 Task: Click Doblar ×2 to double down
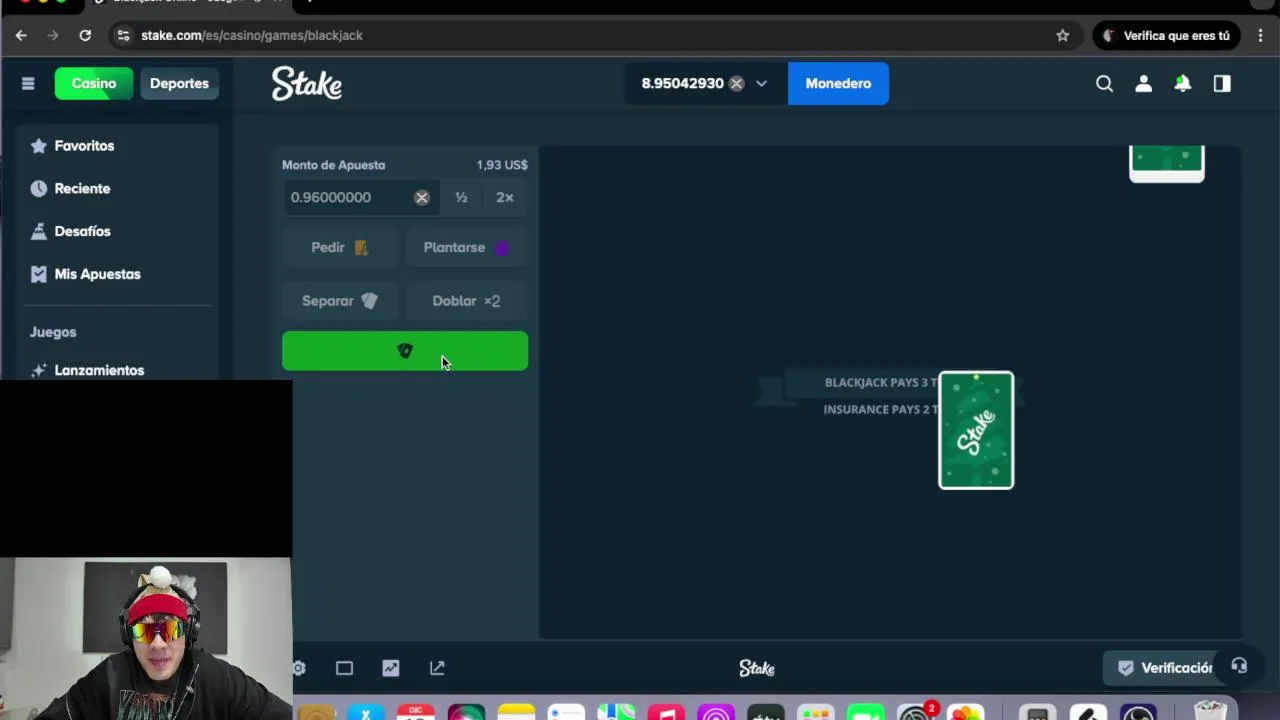point(467,301)
